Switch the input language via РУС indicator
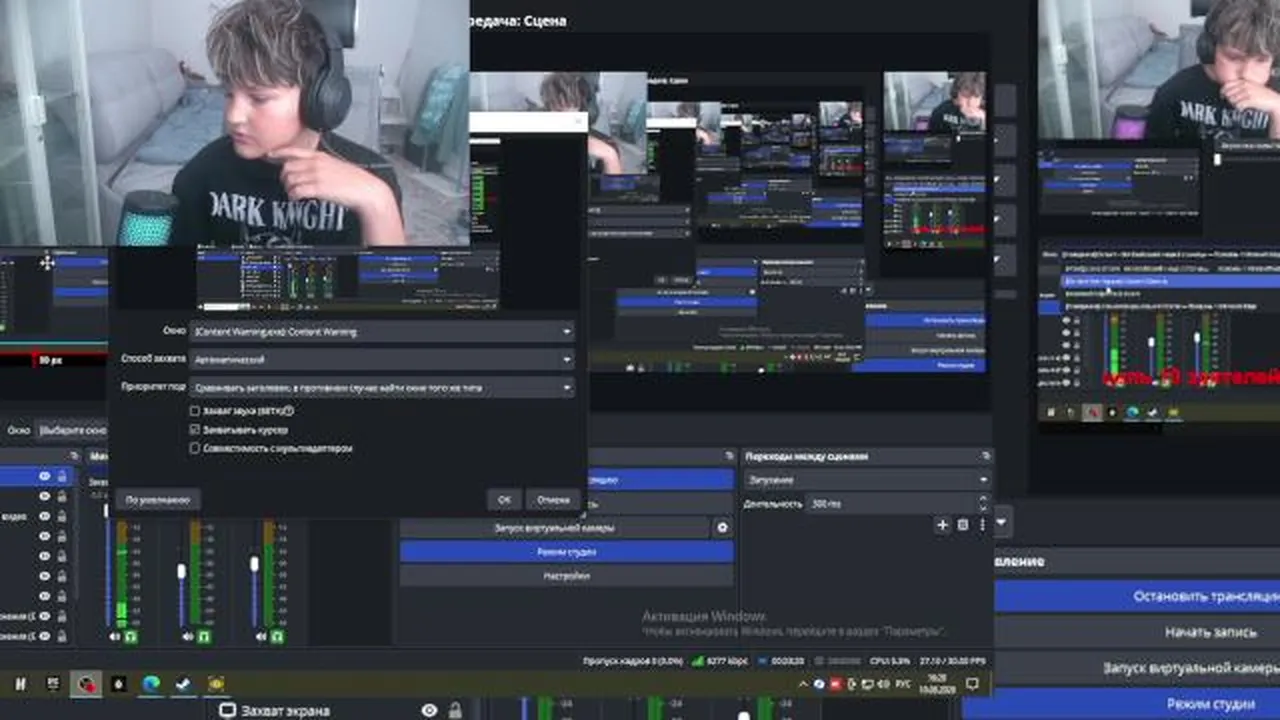Image resolution: width=1280 pixels, height=720 pixels. click(x=901, y=684)
